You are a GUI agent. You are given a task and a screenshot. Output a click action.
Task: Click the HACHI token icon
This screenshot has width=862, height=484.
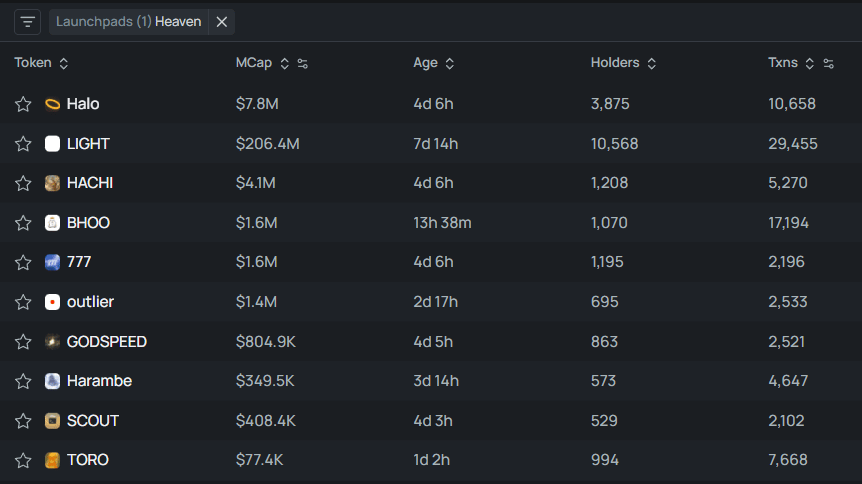click(x=53, y=183)
